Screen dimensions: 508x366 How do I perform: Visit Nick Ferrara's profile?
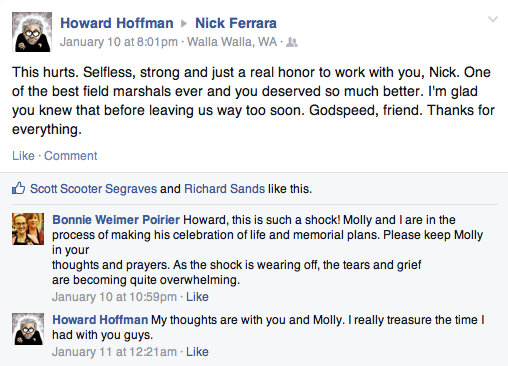(x=236, y=23)
